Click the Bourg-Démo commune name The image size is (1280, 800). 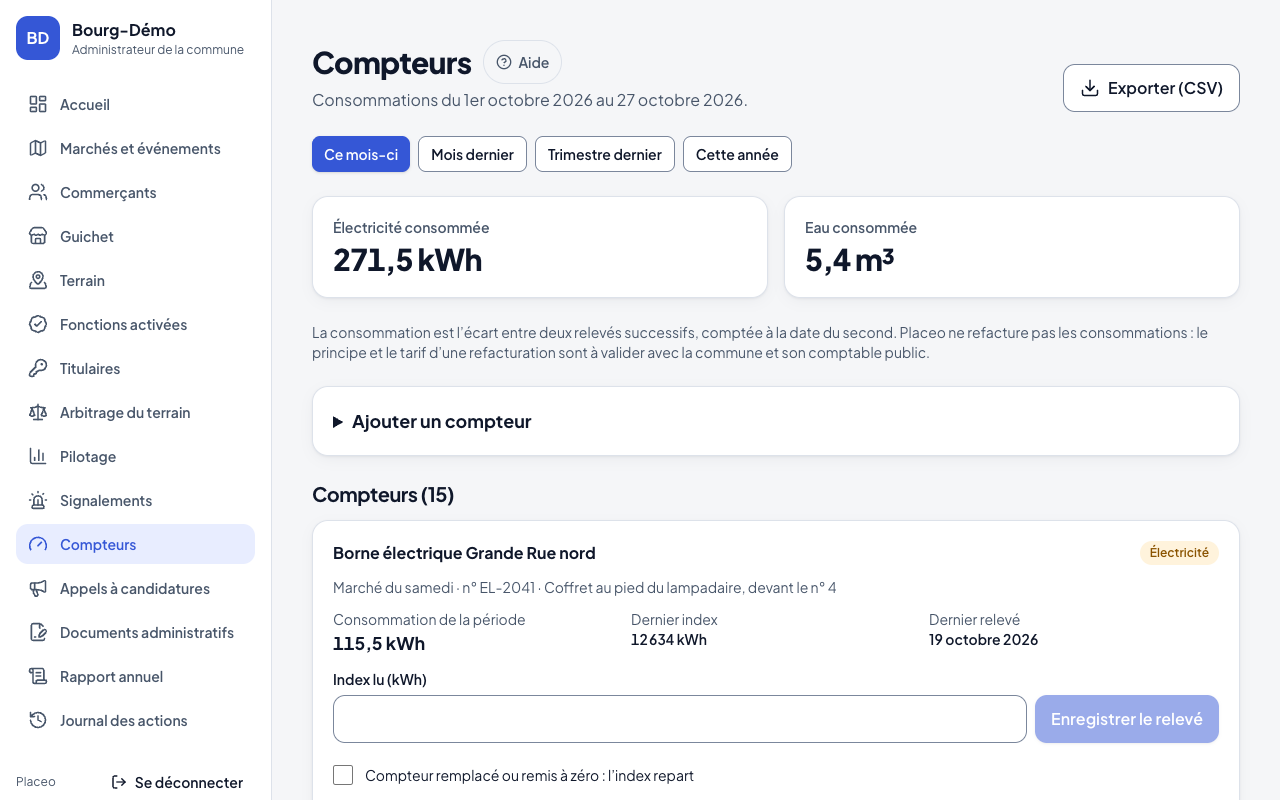(x=124, y=30)
